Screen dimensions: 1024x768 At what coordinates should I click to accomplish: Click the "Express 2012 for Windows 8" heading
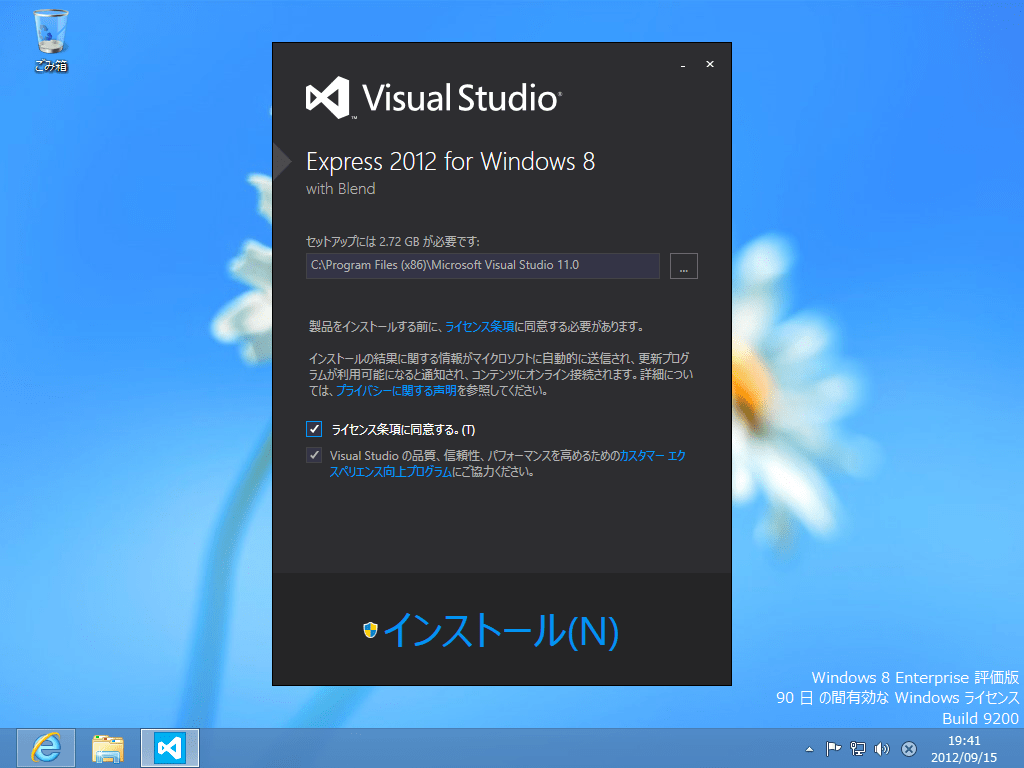point(451,161)
